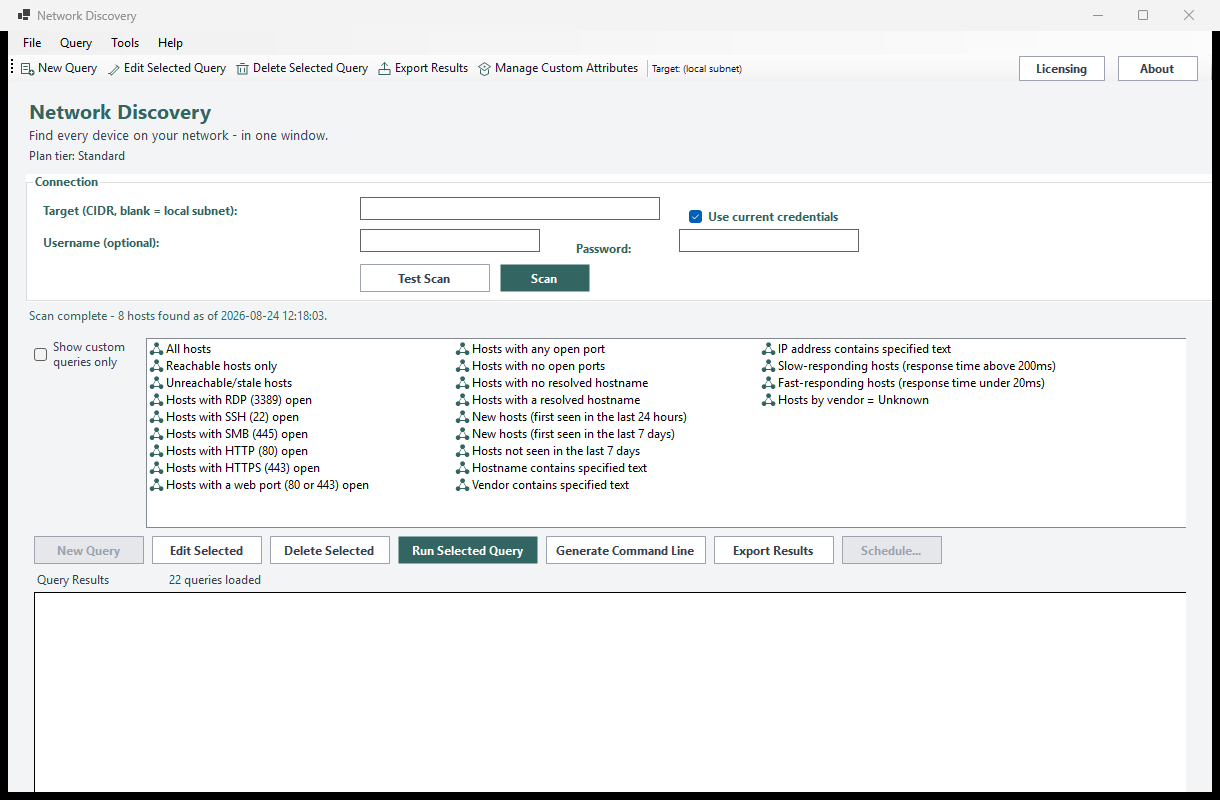The image size is (1220, 800).
Task: Uncheck Use current credentials checkbox
Action: coord(696,217)
